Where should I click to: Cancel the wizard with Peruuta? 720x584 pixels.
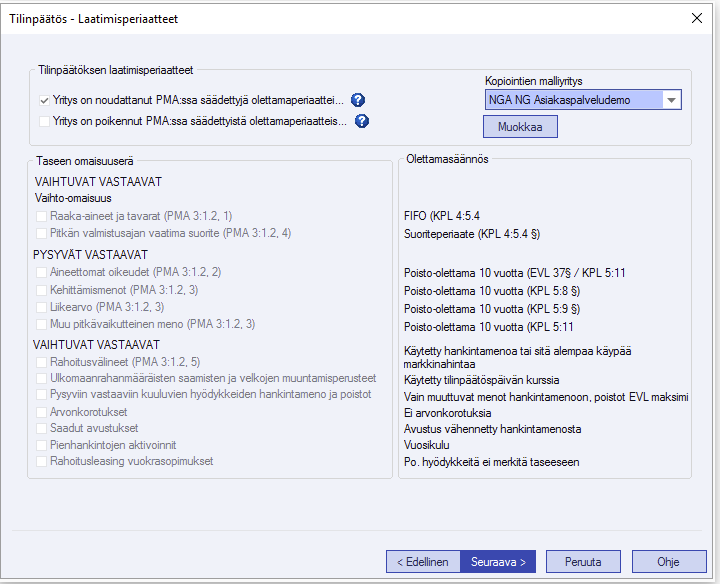click(583, 561)
